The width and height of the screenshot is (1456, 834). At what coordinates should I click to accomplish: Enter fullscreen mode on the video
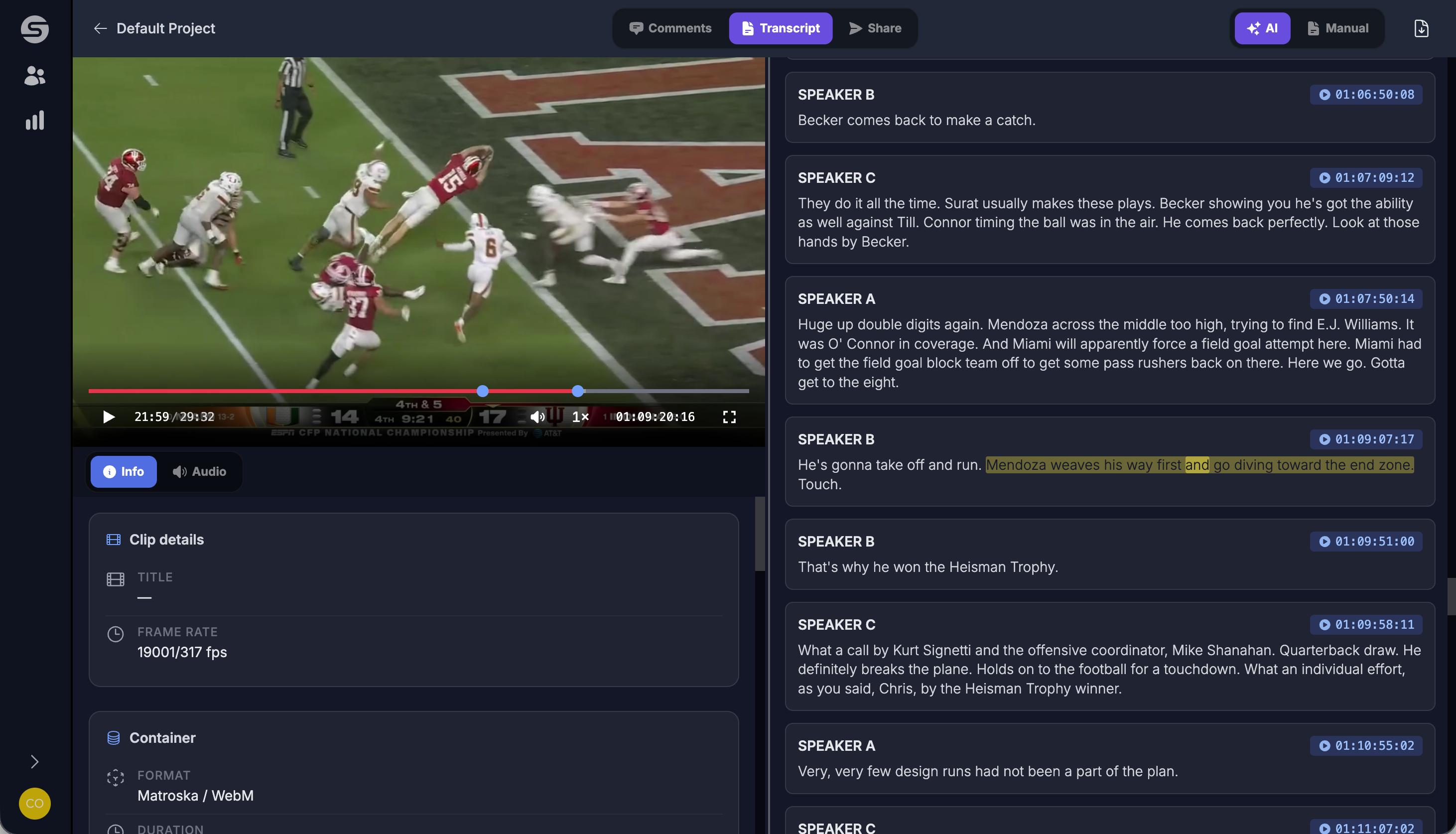[x=729, y=417]
